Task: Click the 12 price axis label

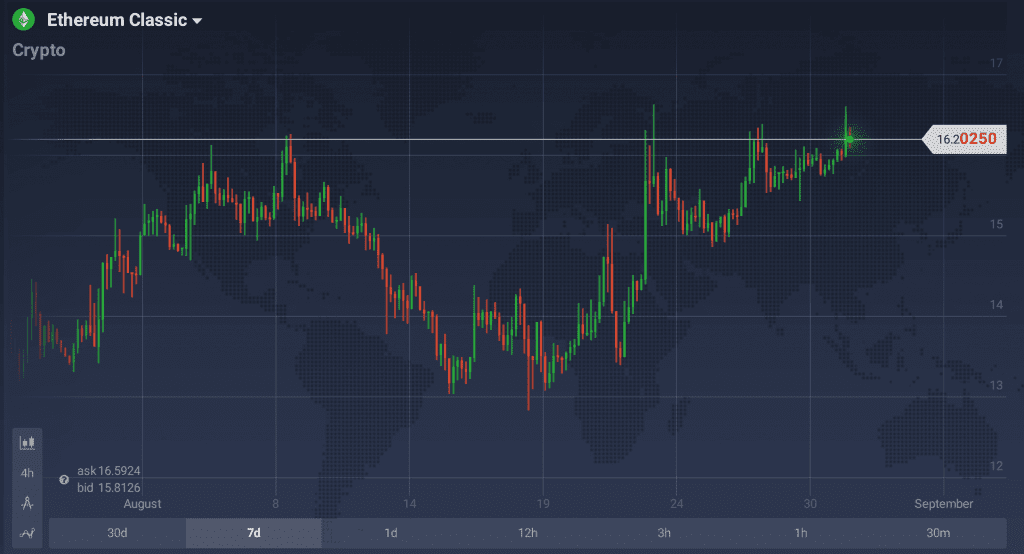Action: (996, 466)
